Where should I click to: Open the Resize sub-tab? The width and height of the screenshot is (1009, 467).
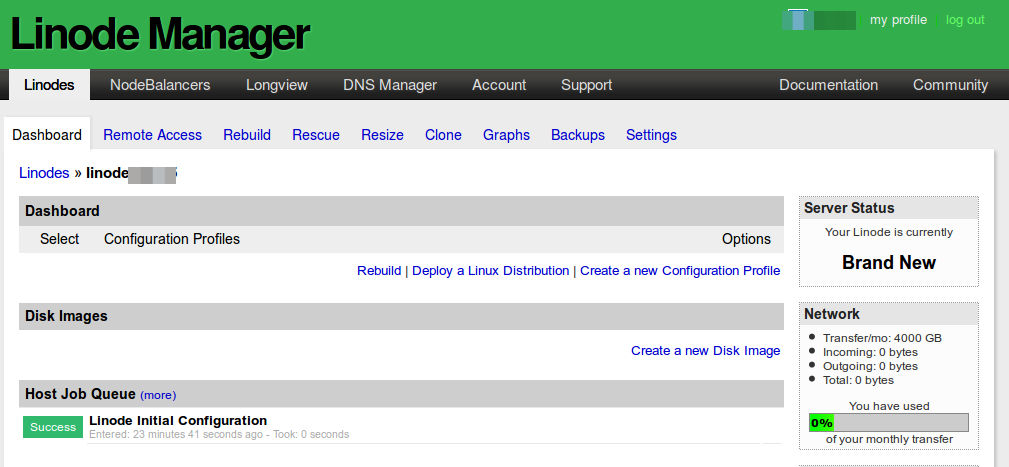382,135
